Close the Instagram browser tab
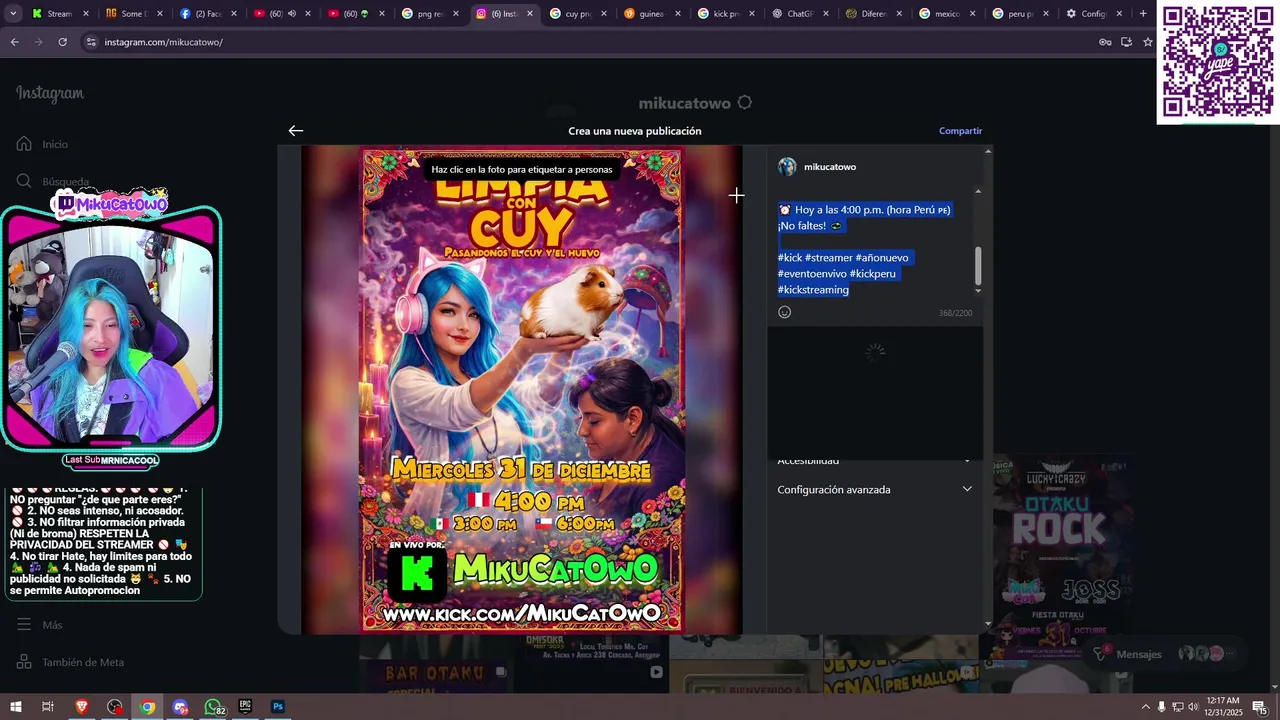The width and height of the screenshot is (1280, 720). (x=530, y=14)
